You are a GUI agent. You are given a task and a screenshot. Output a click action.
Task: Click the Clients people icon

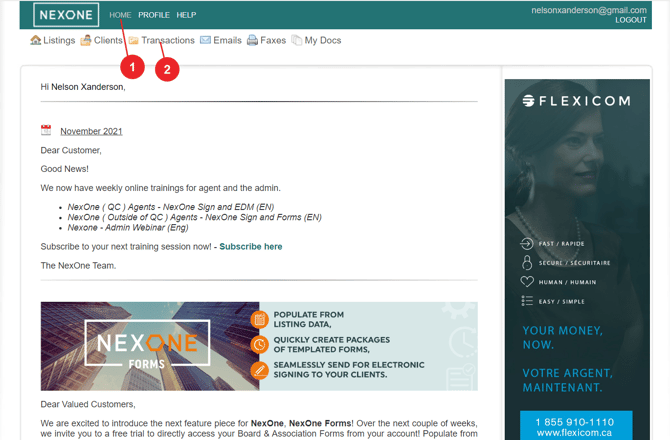86,40
